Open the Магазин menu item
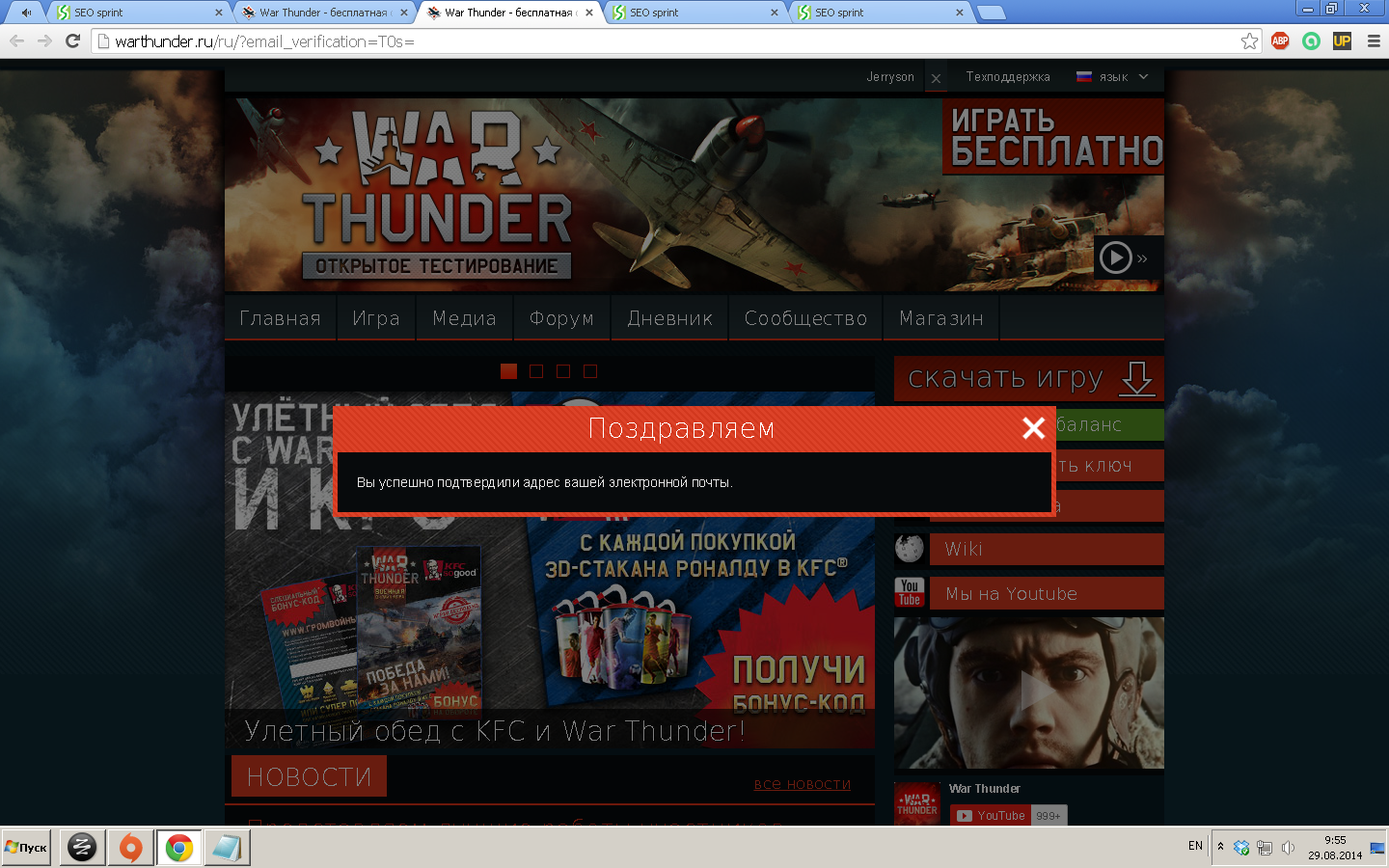Viewport: 1389px width, 868px height. pos(941,318)
